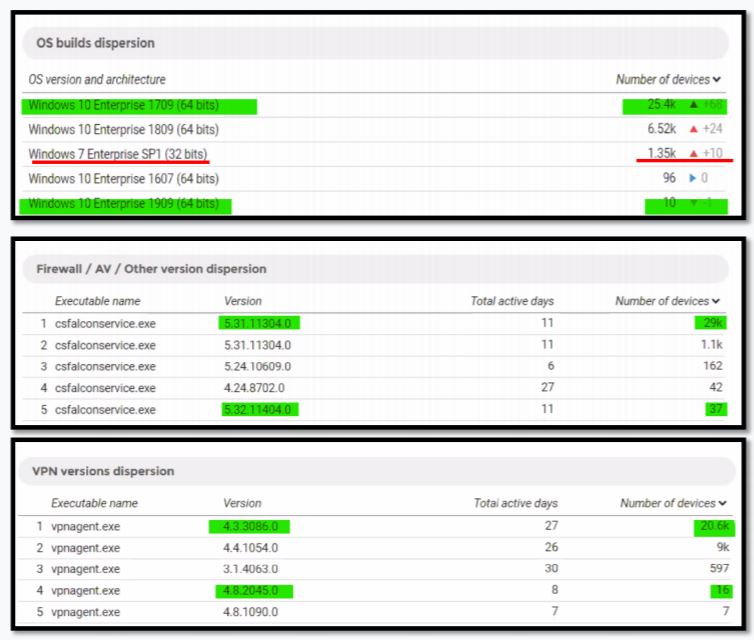This screenshot has width=754, height=640.
Task: Select csfalconservice.exe version 4.24.8702.0 row
Action: click(x=258, y=388)
